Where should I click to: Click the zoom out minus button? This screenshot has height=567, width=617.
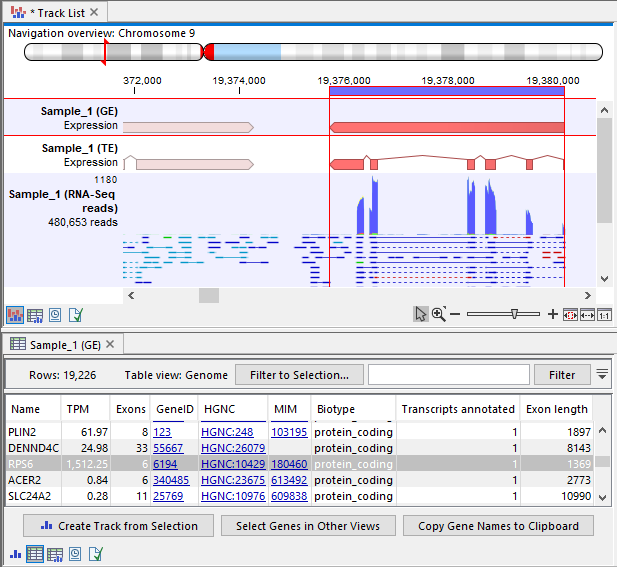coord(455,314)
